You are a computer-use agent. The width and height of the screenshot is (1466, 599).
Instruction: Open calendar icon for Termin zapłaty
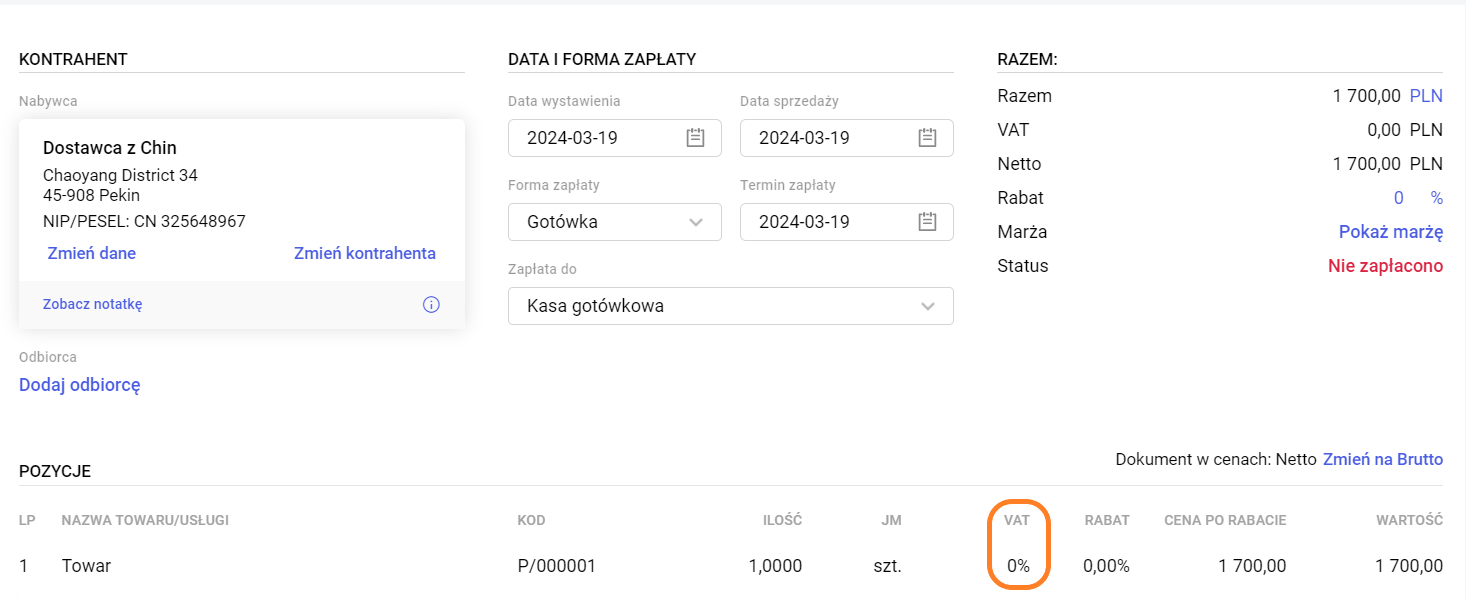coord(928,222)
